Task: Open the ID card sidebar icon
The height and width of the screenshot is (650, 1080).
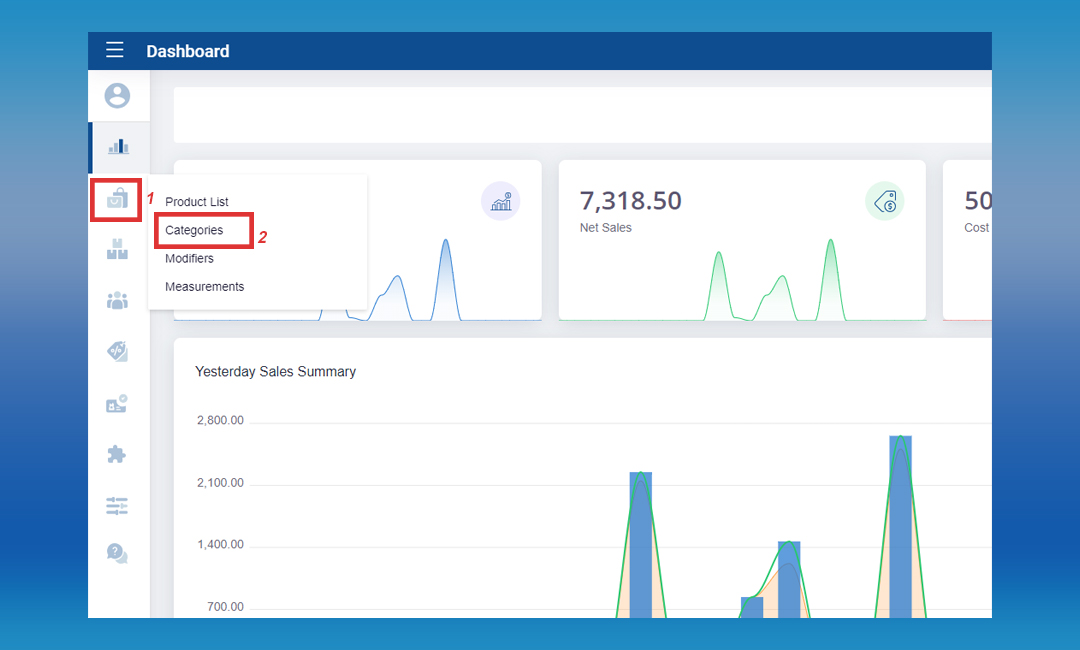Action: tap(117, 404)
